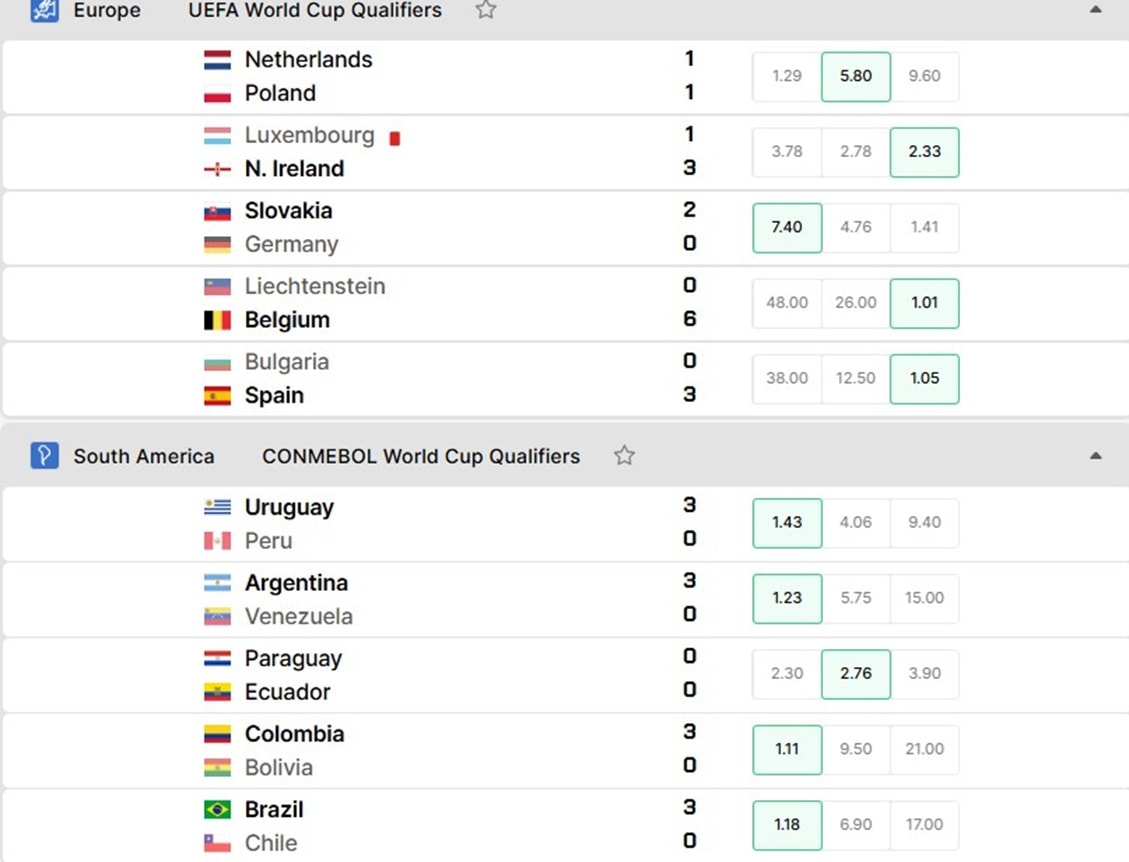Click the Brazil flag icon
The width and height of the screenshot is (1129, 862).
pos(217,809)
